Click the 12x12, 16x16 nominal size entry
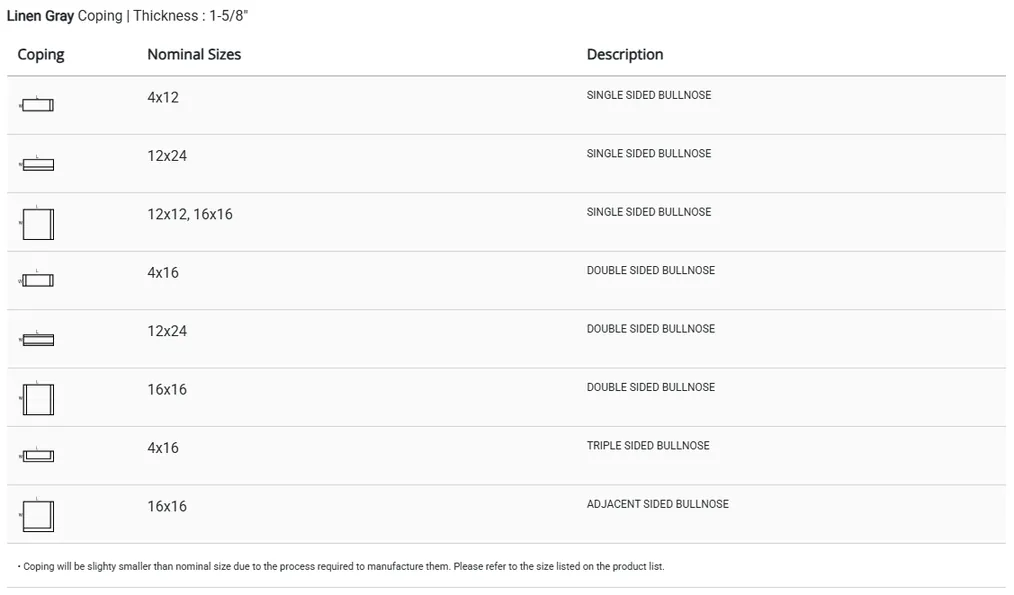Screen dimensions: 1014x595 pyautogui.click(x=190, y=215)
